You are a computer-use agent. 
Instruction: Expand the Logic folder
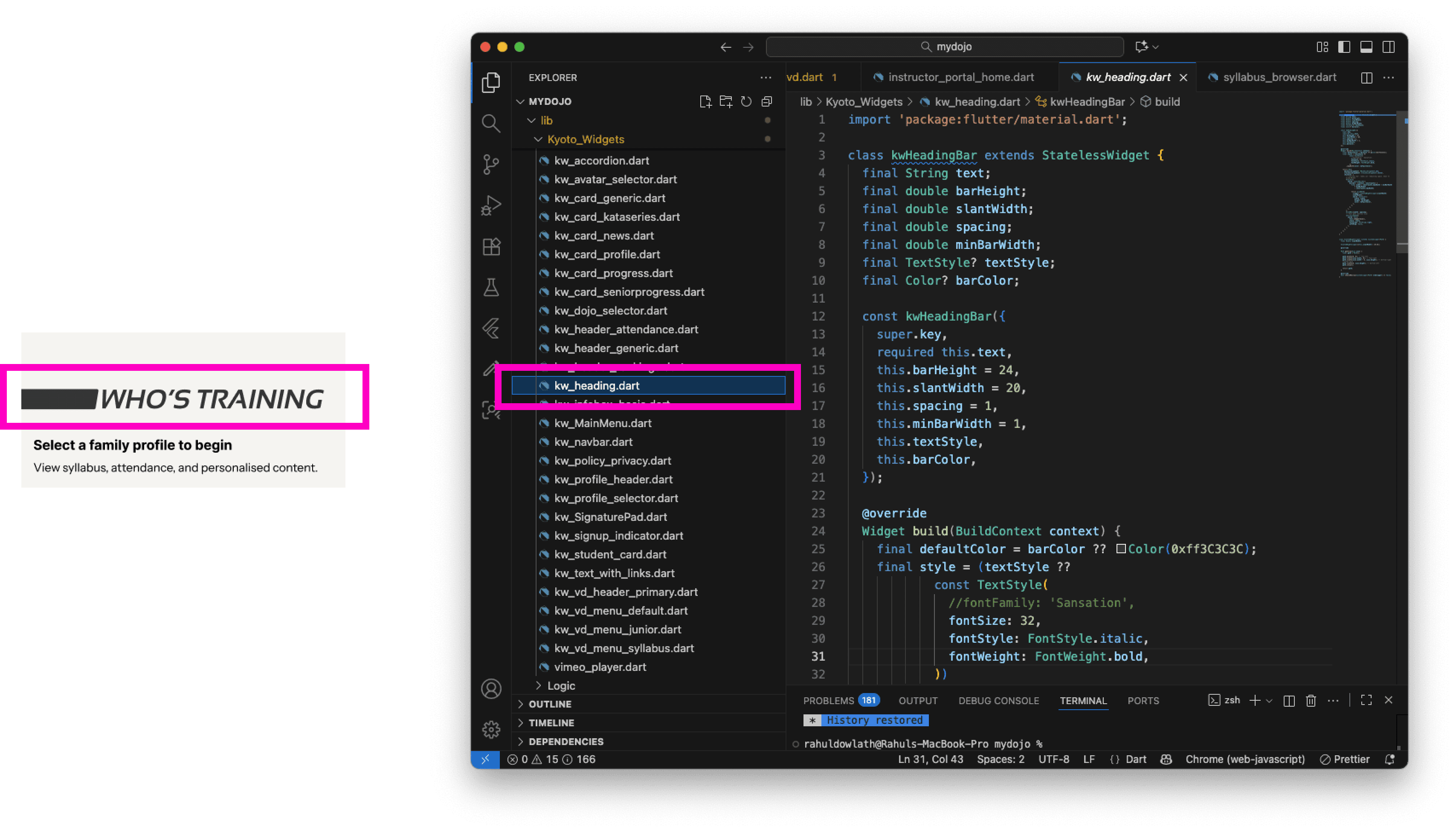560,685
